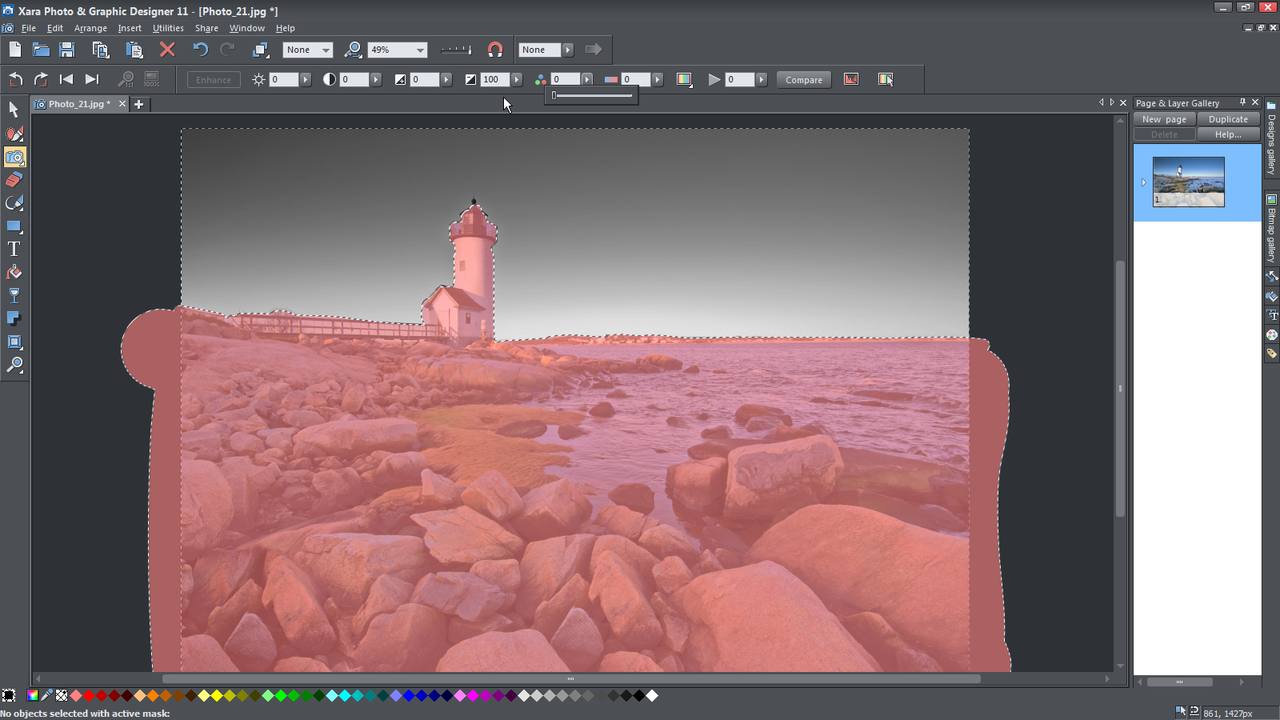Toggle the red magnet snap icon
The image size is (1280, 720).
coord(495,49)
